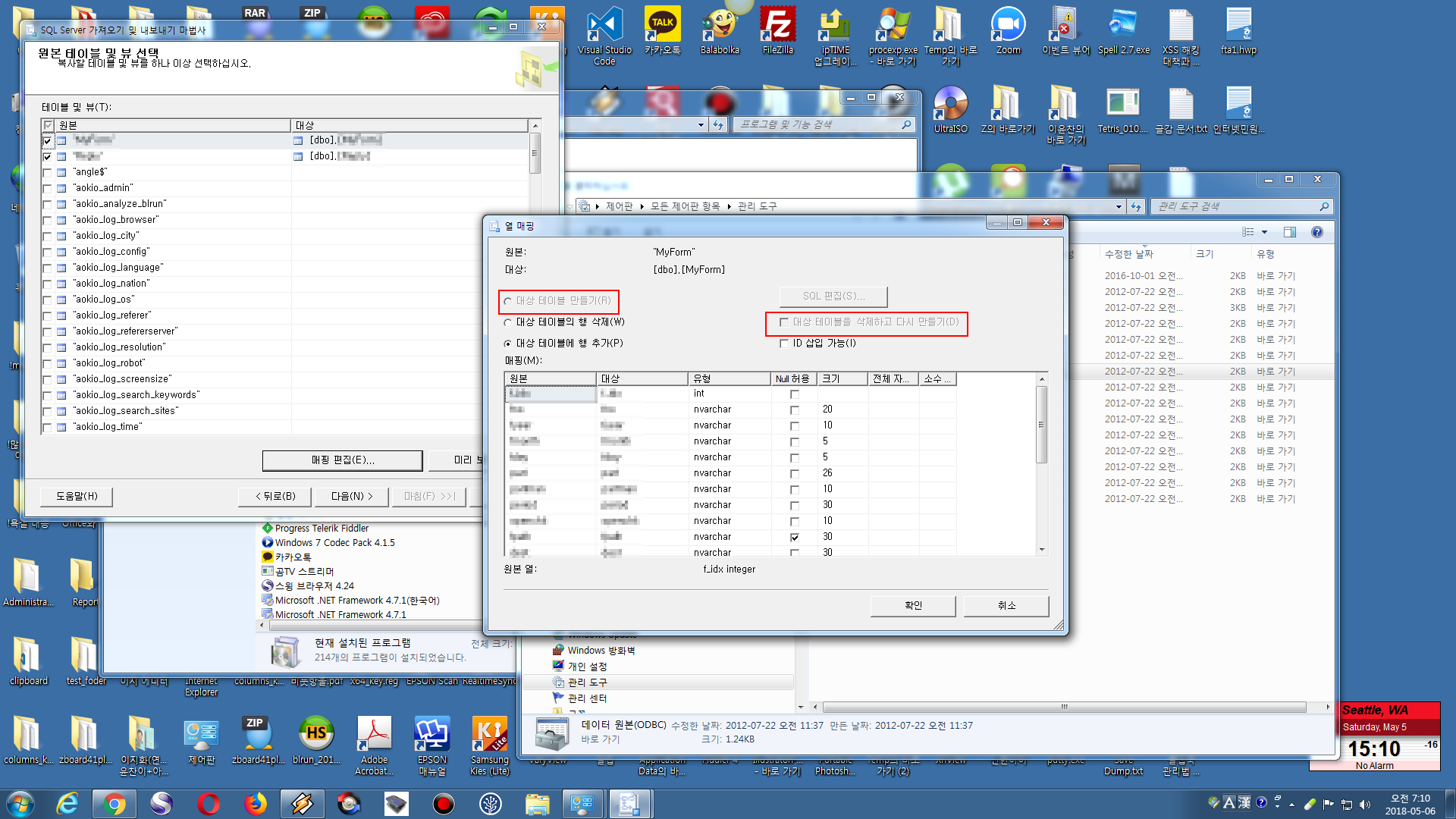This screenshot has width=1456, height=819.
Task: Select the Spell 2.7.exe desktop icon
Action: [x=1123, y=31]
